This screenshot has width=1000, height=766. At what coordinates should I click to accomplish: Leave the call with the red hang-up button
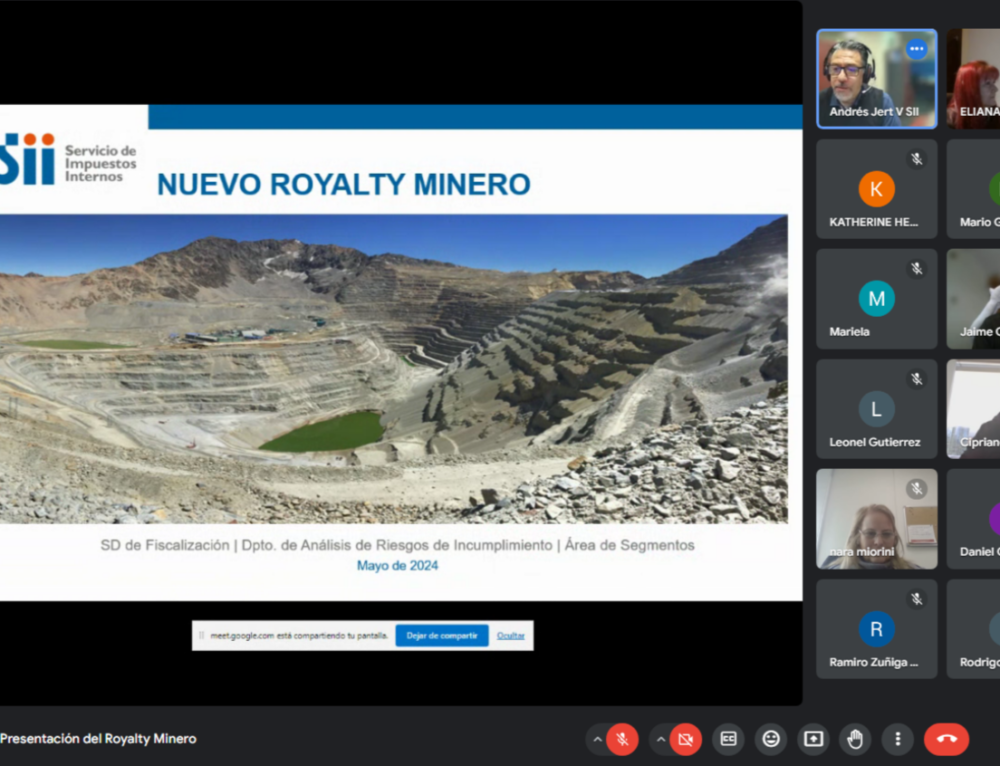(x=946, y=739)
